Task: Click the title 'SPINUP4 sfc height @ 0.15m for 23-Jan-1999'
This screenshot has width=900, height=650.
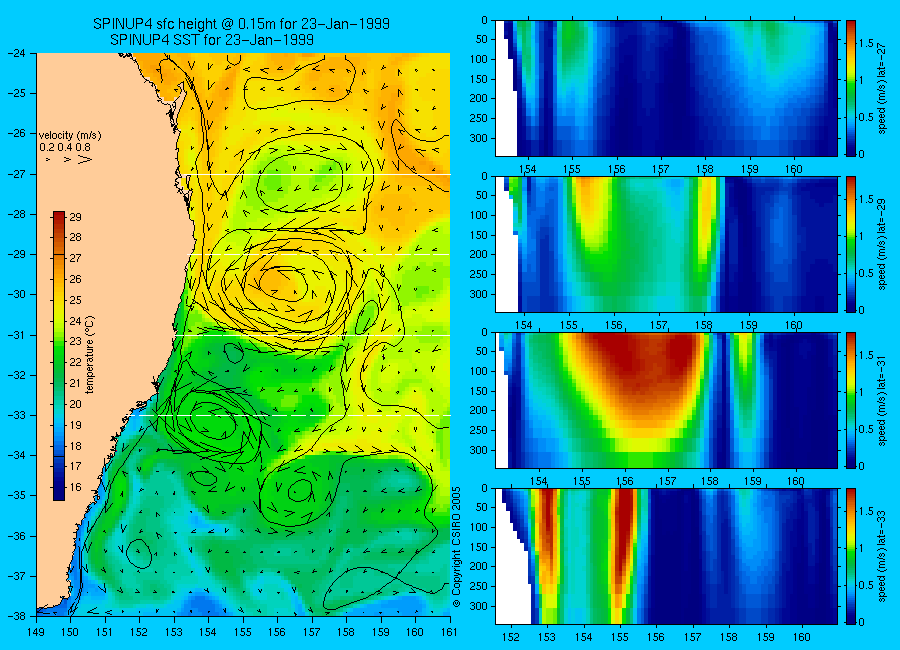Action: (242, 24)
